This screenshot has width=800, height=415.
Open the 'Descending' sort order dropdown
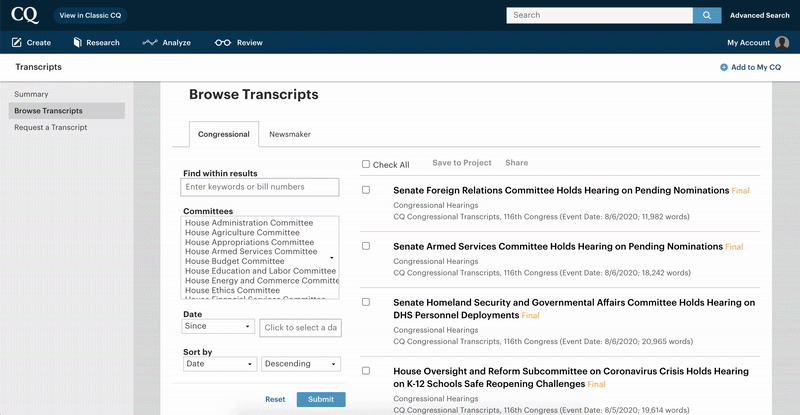tap(301, 364)
